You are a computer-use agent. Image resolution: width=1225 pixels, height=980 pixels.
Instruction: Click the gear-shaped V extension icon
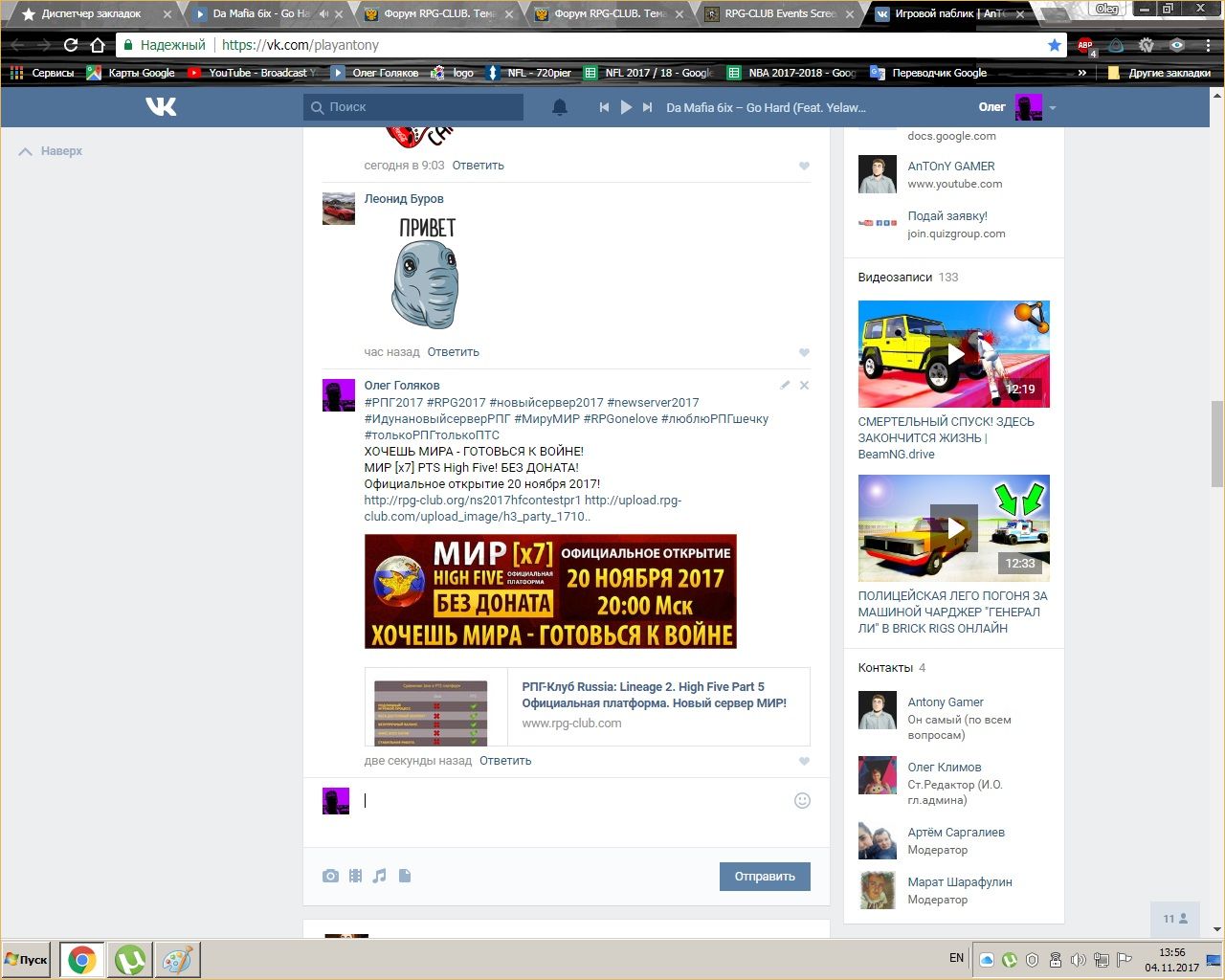coord(1147,45)
